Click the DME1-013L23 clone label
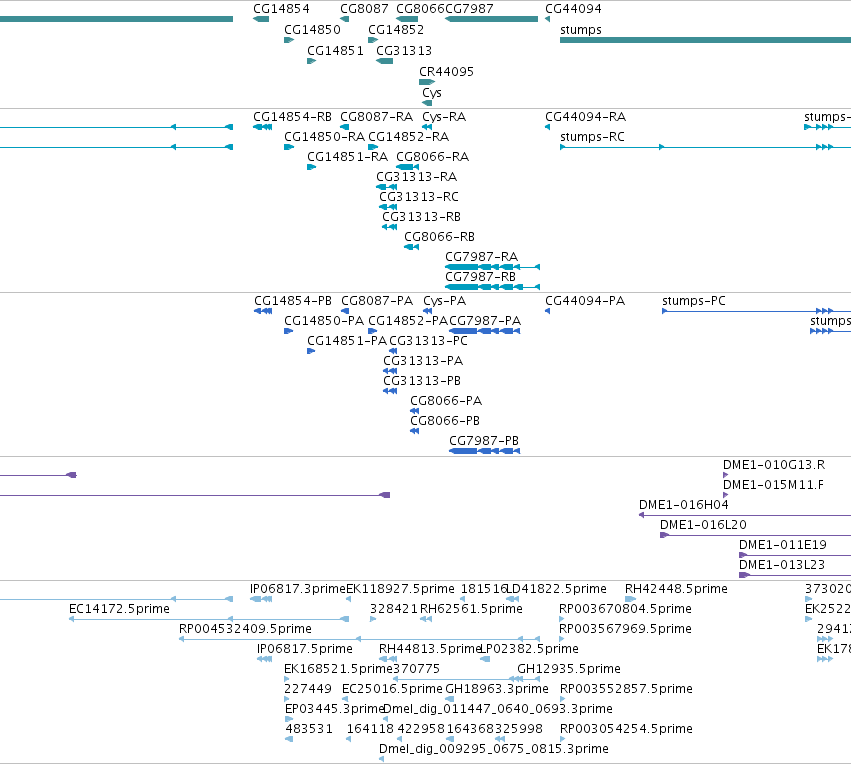The image size is (851, 764). click(x=782, y=565)
